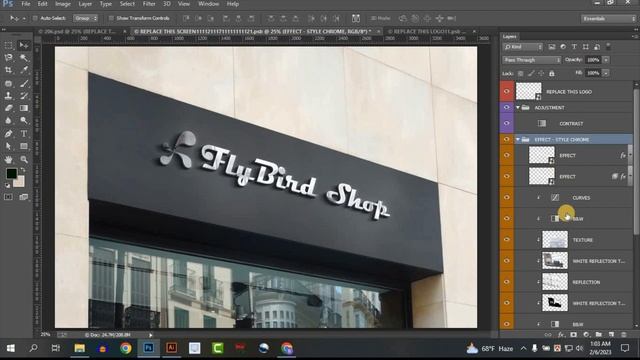Hide the REFLECTION layer
The image size is (640, 360).
click(x=507, y=282)
